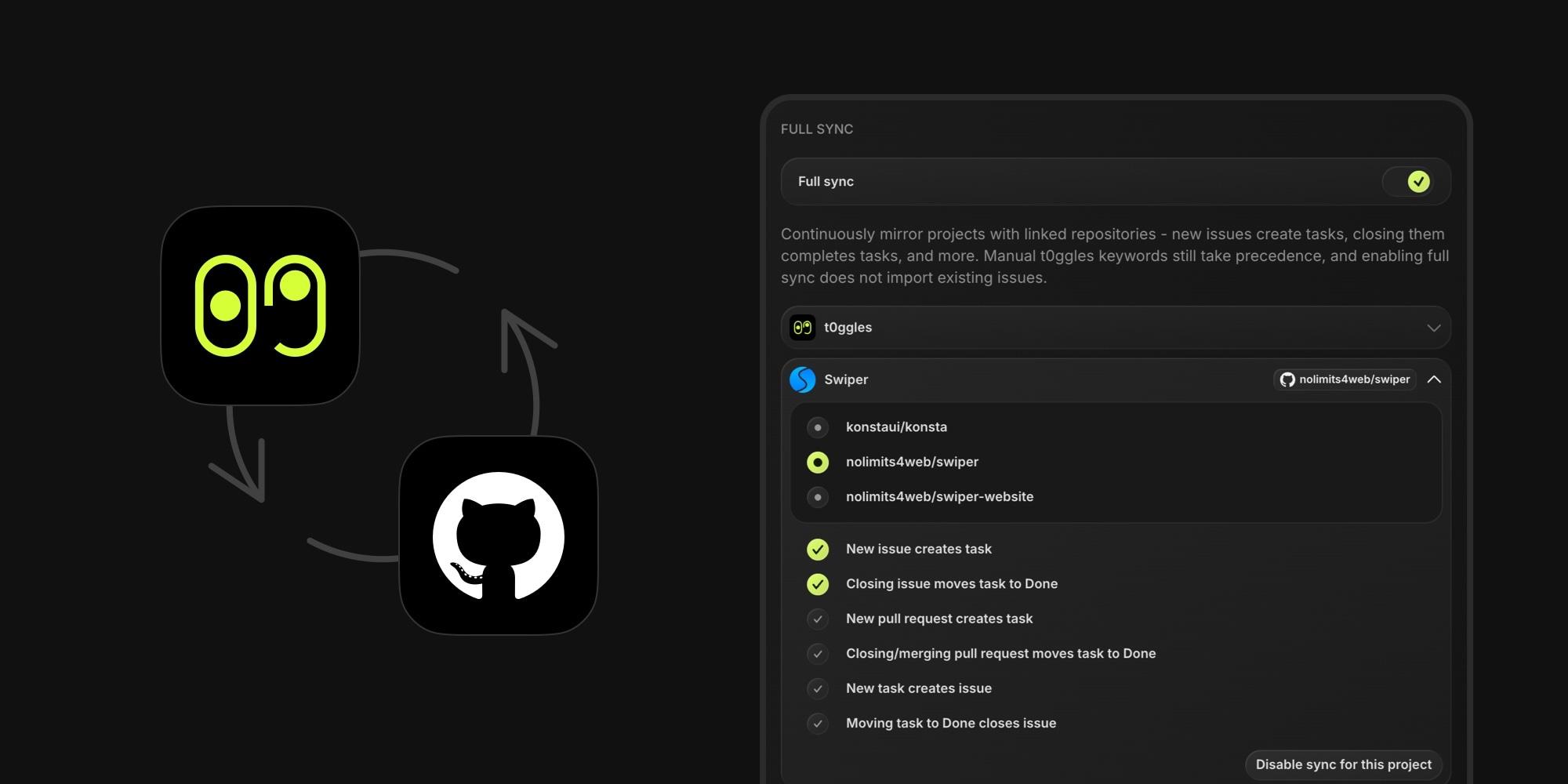This screenshot has height=784, width=1568.
Task: Click the Swiper project row label
Action: [846, 379]
